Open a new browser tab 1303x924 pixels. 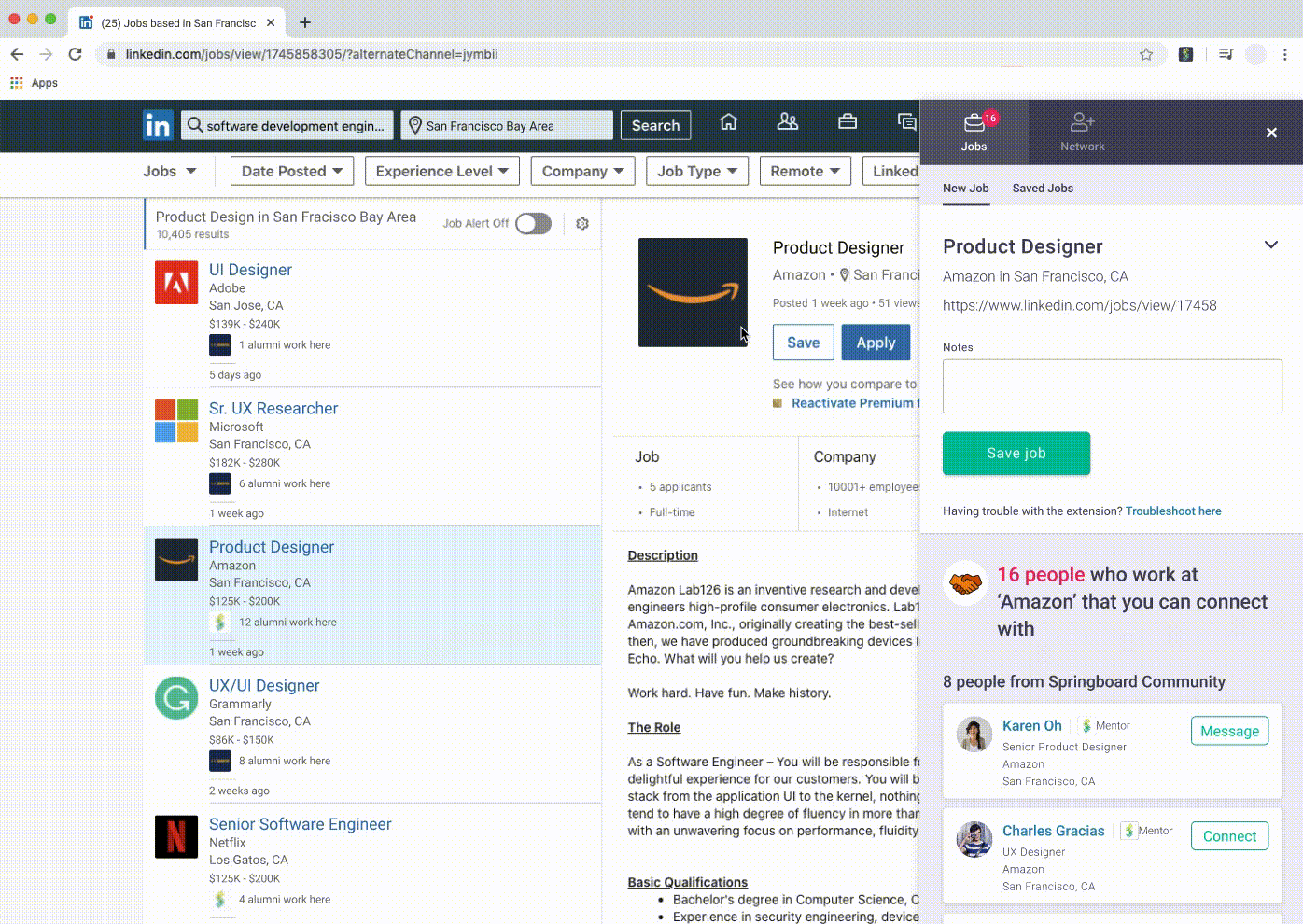click(x=305, y=22)
